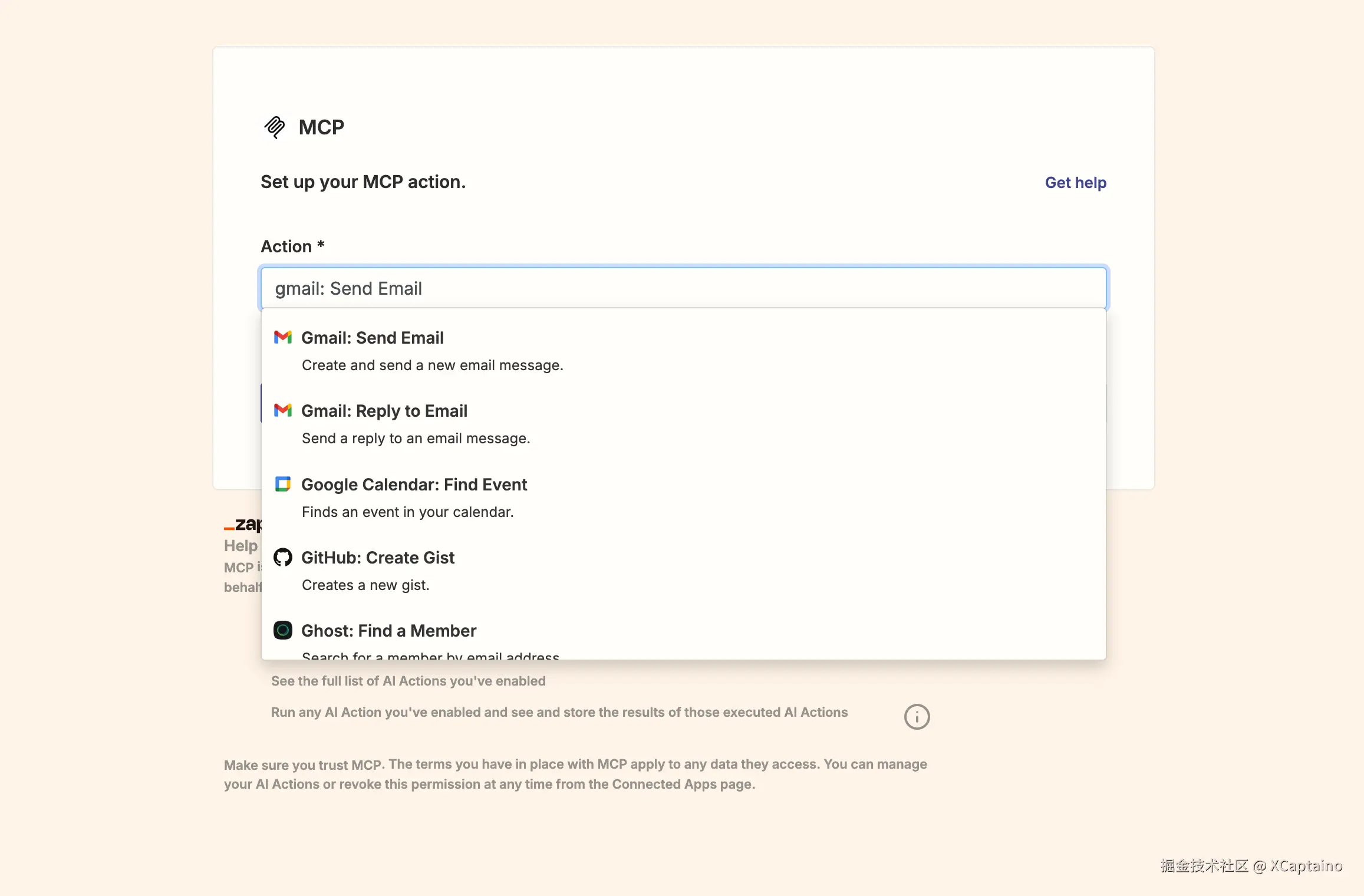This screenshot has width=1364, height=896.
Task: Click 'Send a reply to an email message' description
Action: pos(416,439)
